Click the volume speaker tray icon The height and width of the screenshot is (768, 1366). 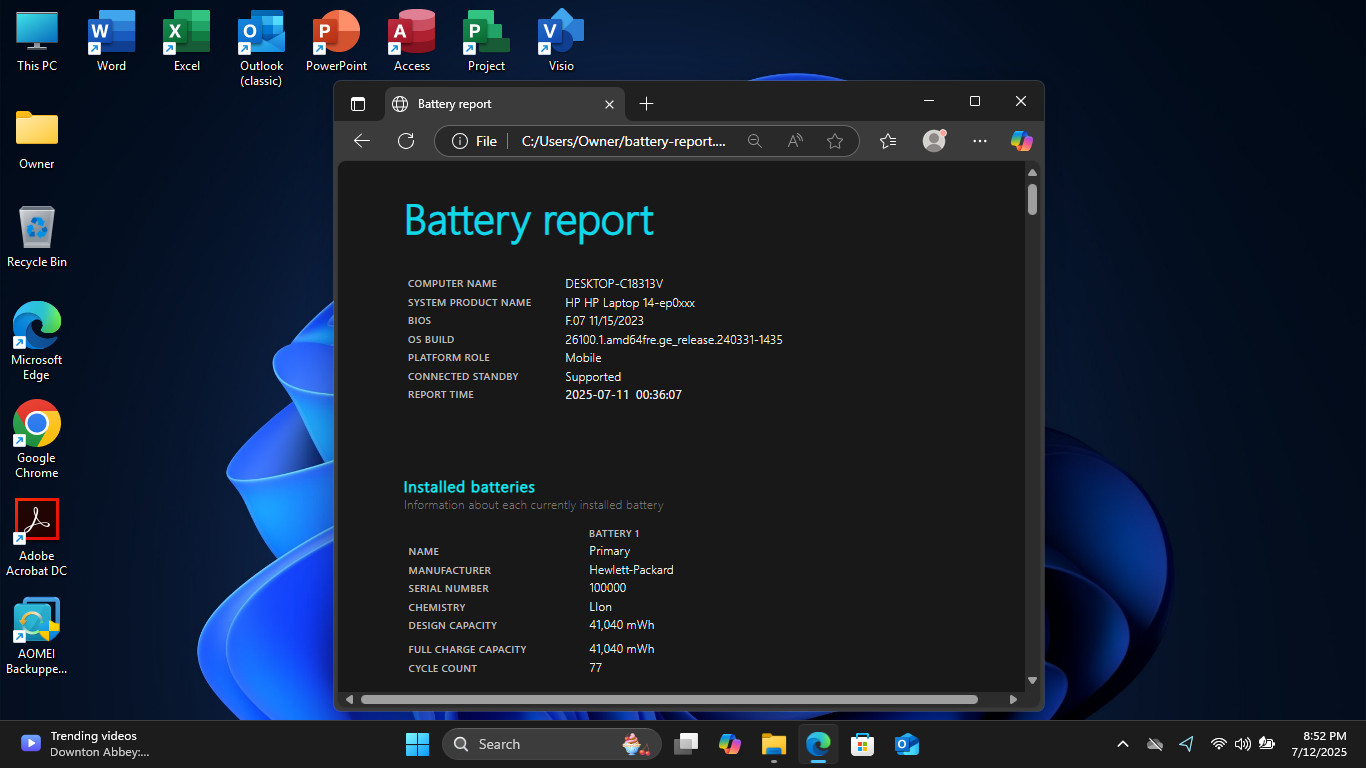point(1243,744)
